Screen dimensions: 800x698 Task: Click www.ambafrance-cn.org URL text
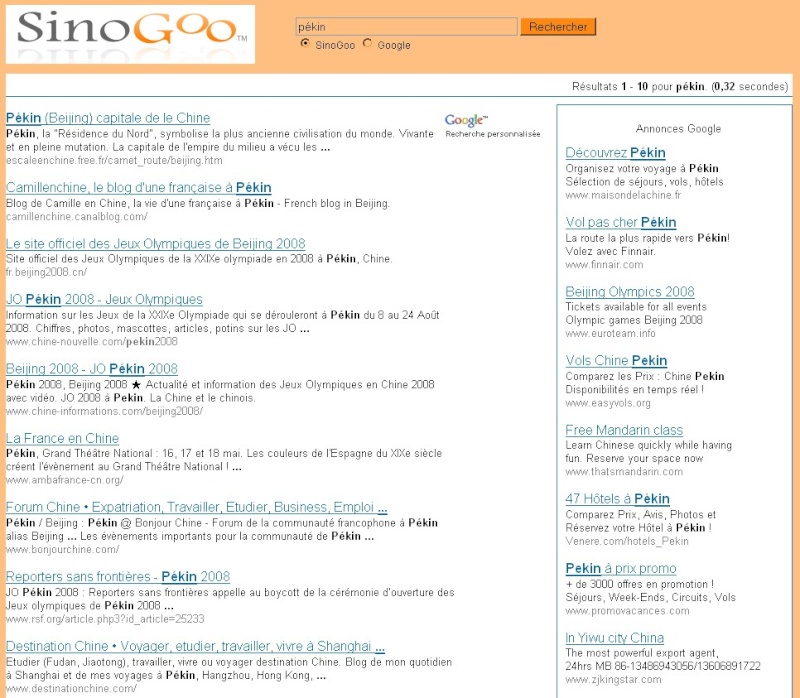[64, 480]
